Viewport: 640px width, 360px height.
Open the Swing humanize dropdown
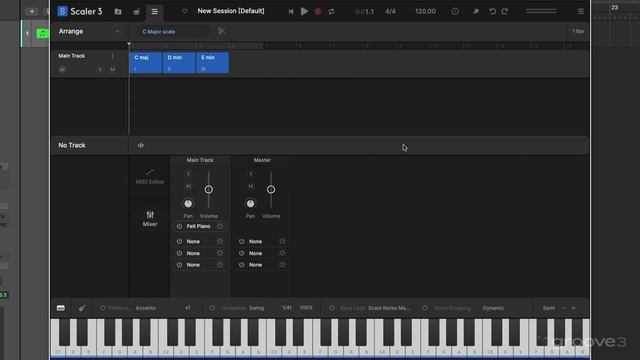tap(256, 308)
